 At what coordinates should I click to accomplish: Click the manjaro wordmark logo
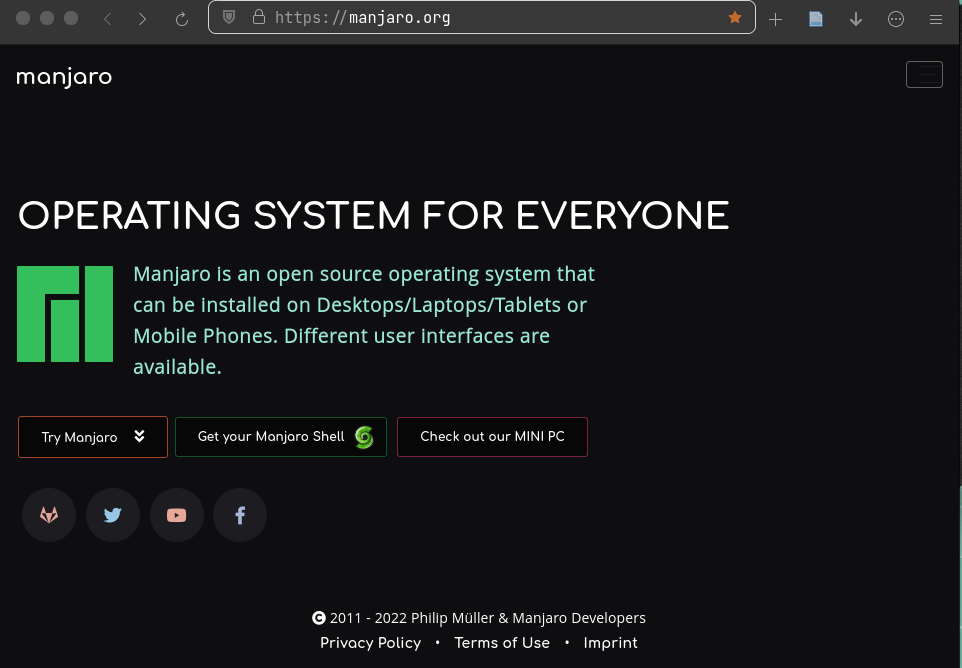pos(64,78)
